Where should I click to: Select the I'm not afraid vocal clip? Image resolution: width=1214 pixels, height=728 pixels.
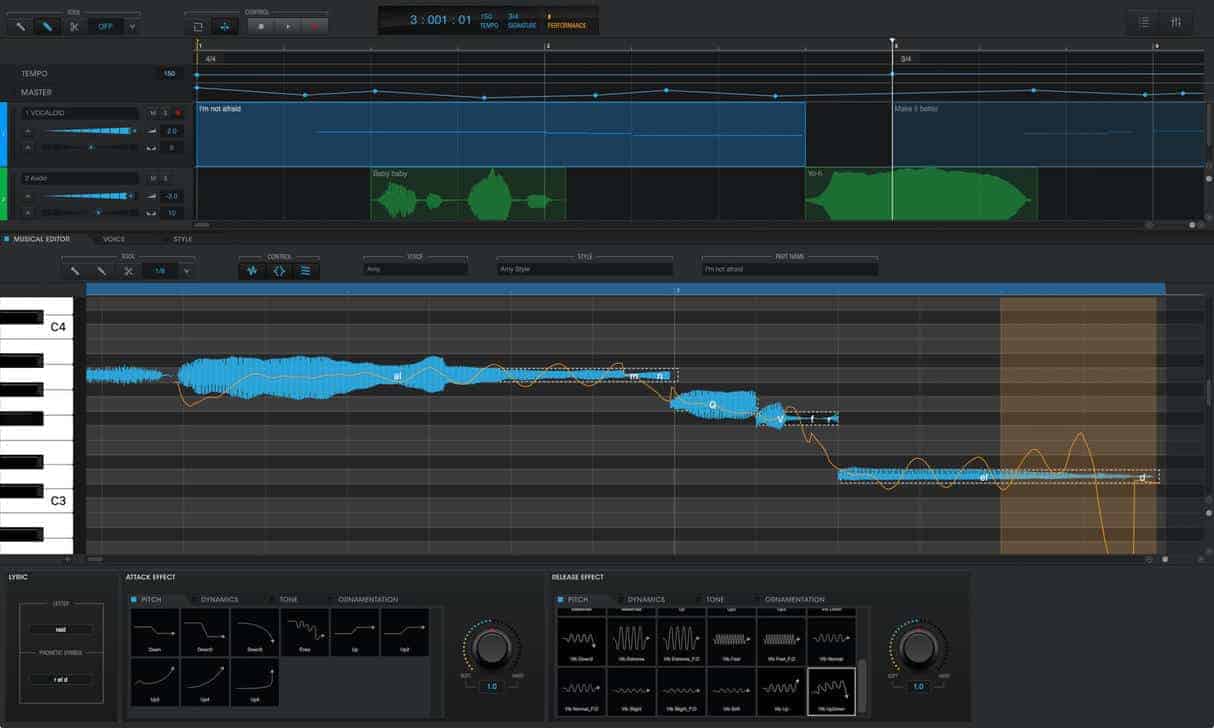click(500, 134)
